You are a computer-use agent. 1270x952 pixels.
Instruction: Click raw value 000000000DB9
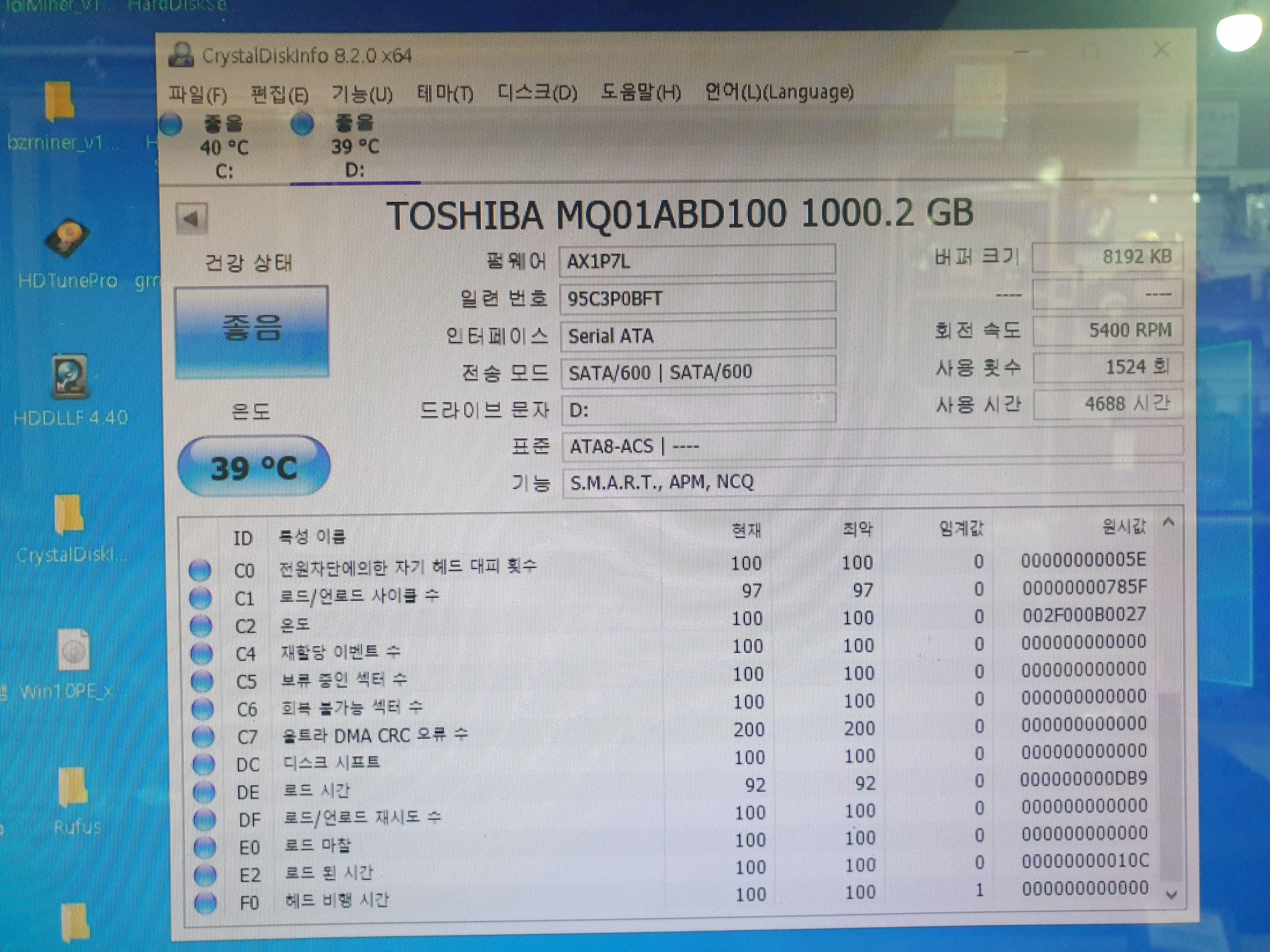1084,779
